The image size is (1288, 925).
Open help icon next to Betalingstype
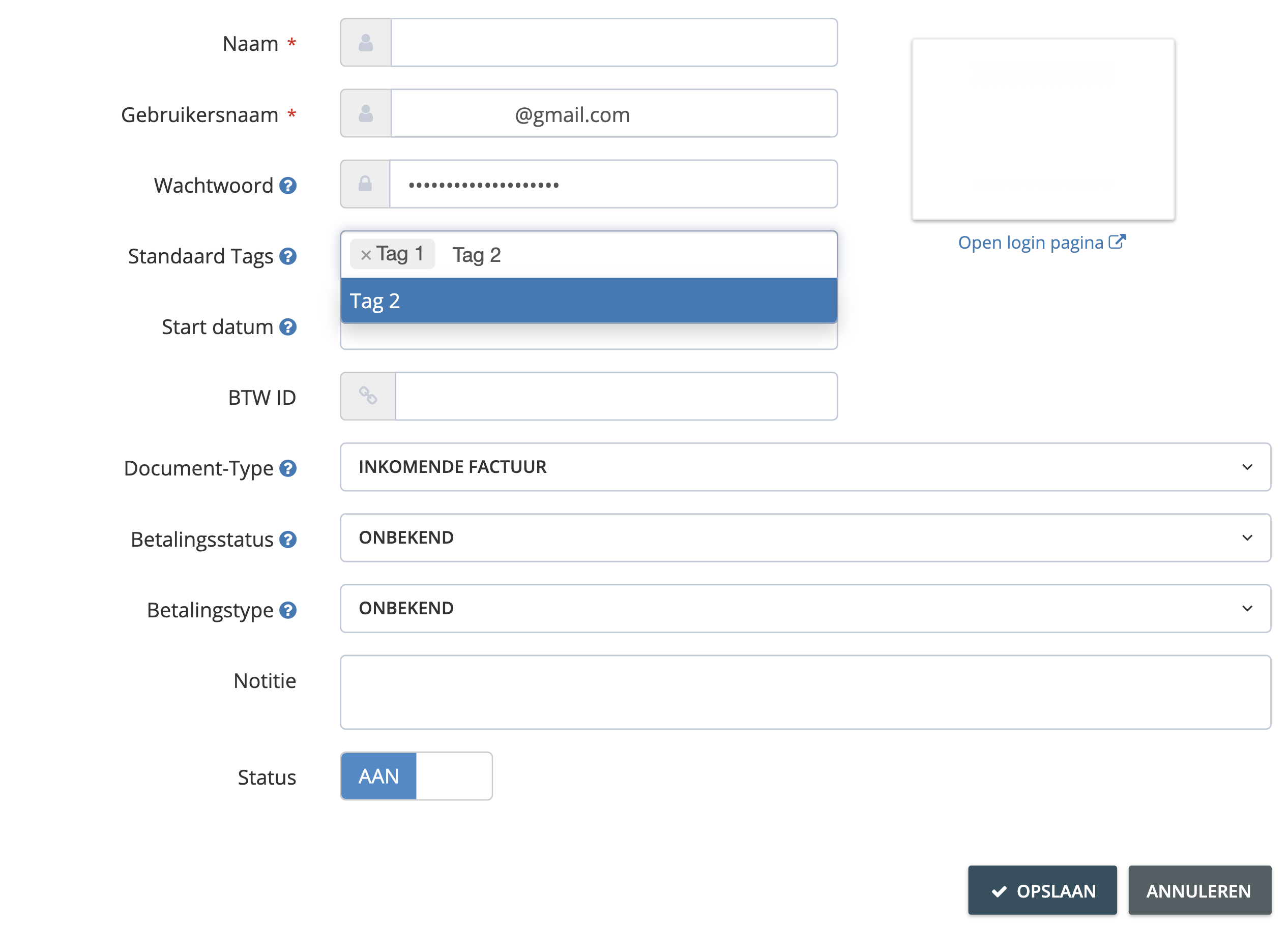pyautogui.click(x=288, y=610)
